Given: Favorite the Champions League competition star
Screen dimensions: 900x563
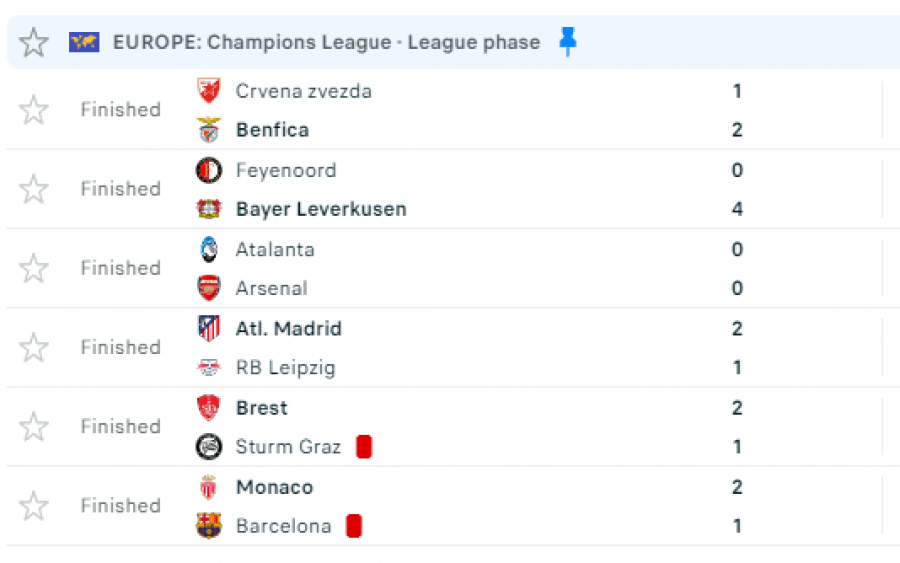Looking at the screenshot, I should 34,42.
